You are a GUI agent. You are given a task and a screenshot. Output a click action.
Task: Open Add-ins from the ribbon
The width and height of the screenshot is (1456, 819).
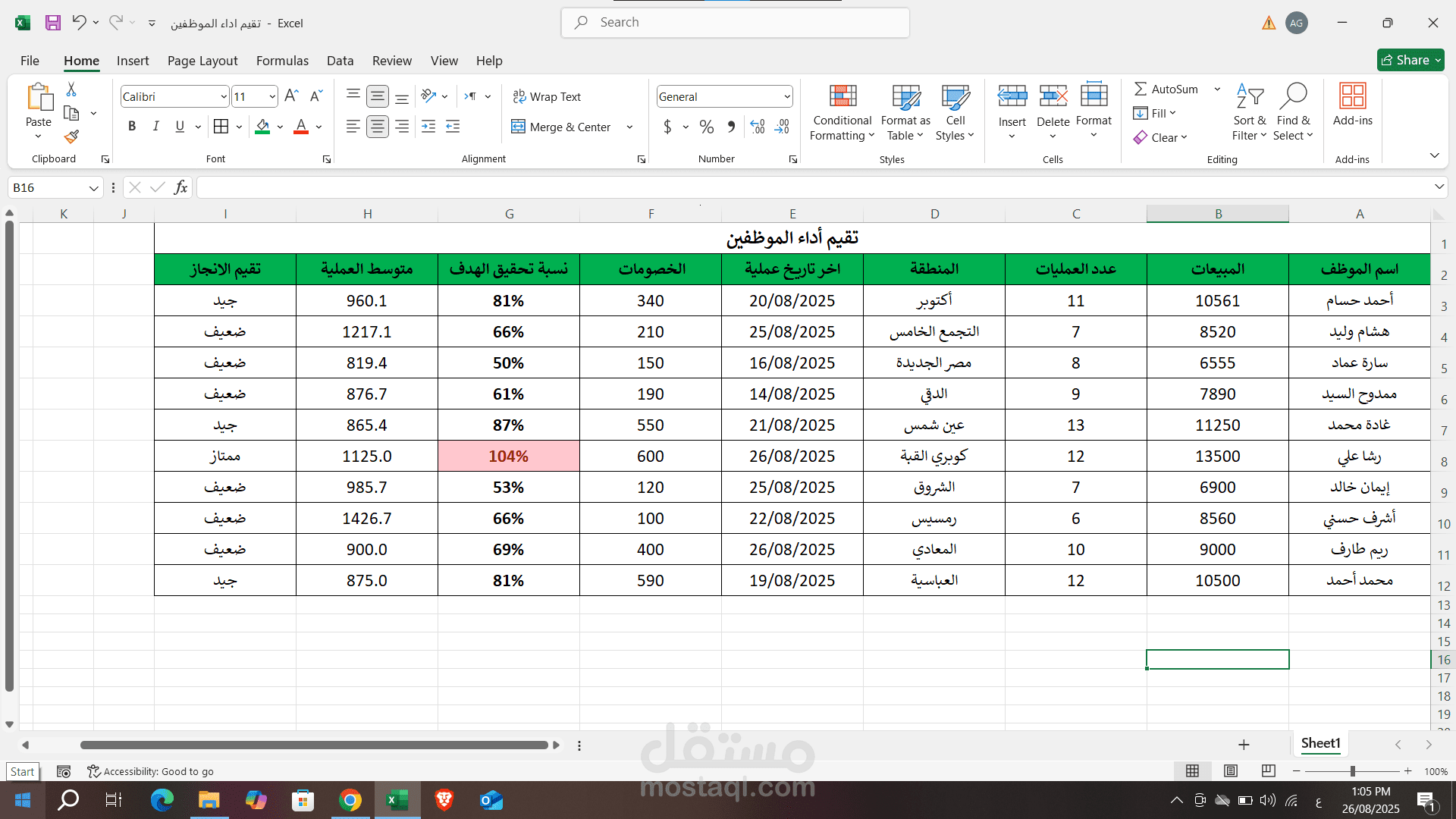coord(1352,105)
